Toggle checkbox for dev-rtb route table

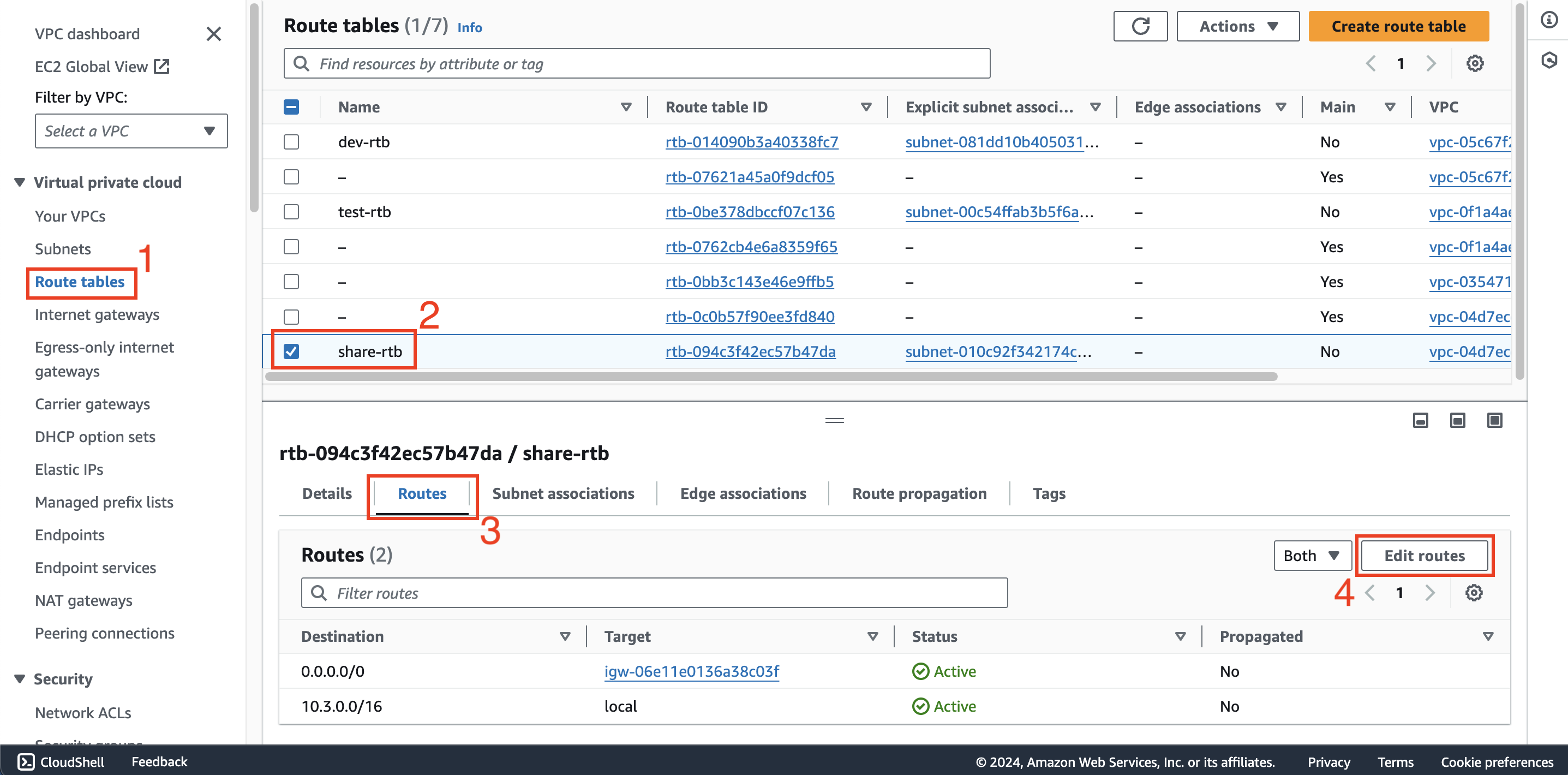click(x=292, y=142)
